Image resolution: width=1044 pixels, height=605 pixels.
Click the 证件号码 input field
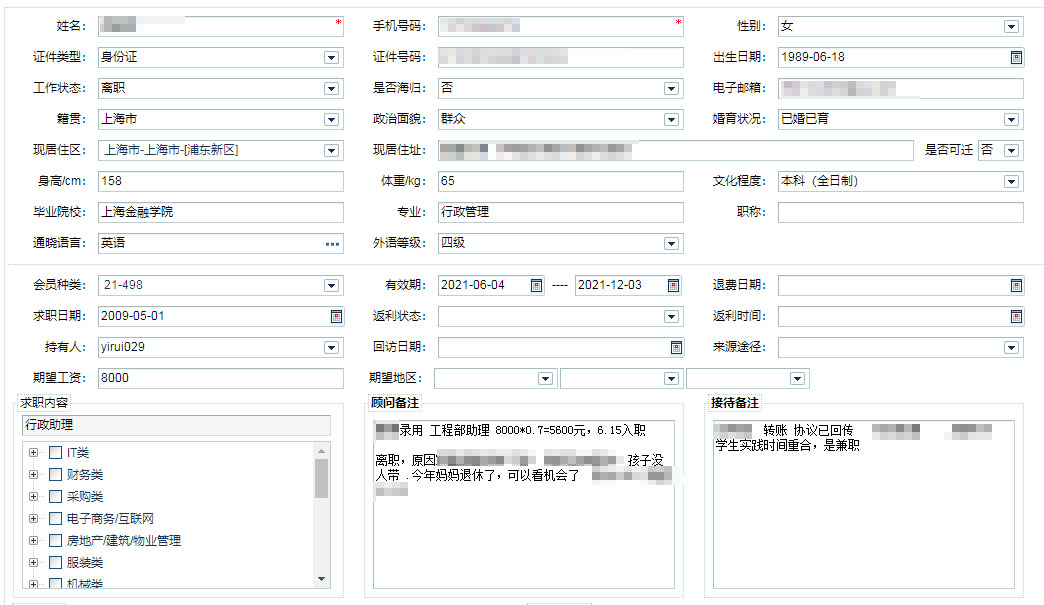561,57
